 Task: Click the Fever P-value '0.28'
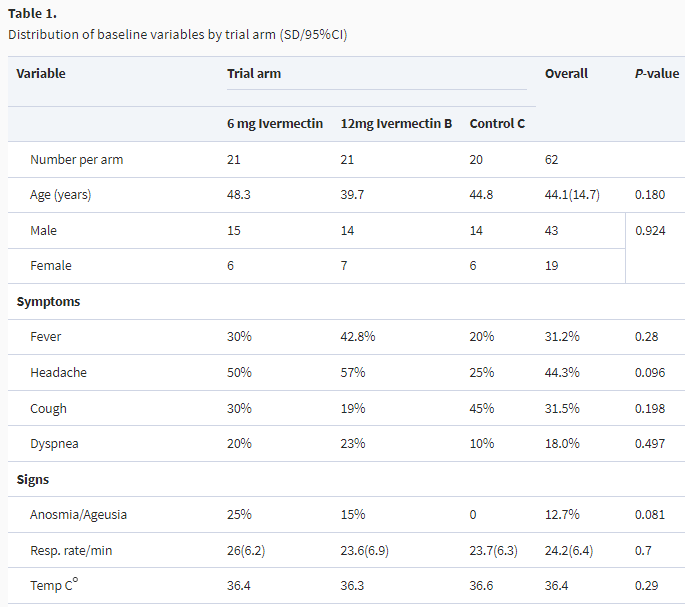point(646,337)
